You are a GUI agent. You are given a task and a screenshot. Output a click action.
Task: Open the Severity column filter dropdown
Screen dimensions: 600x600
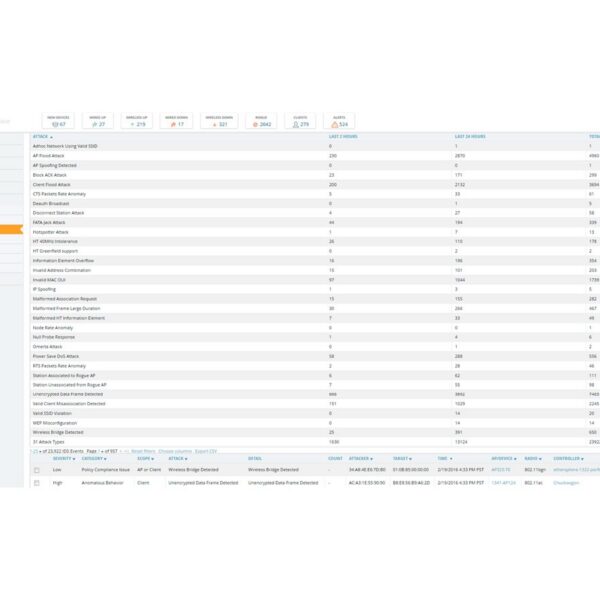63,458
